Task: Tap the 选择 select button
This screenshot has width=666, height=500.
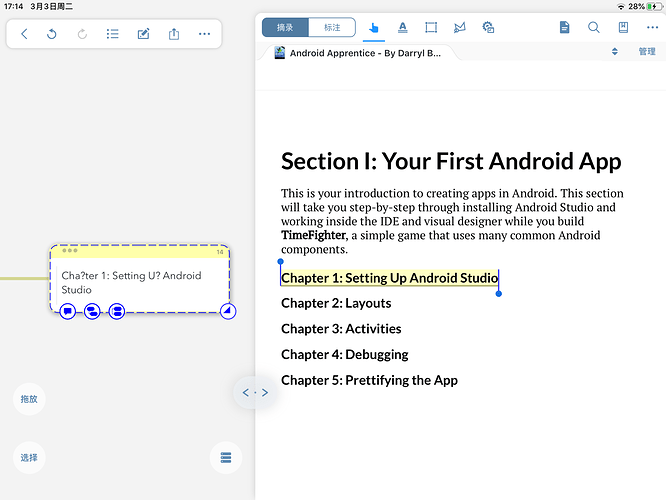Action: pos(29,458)
